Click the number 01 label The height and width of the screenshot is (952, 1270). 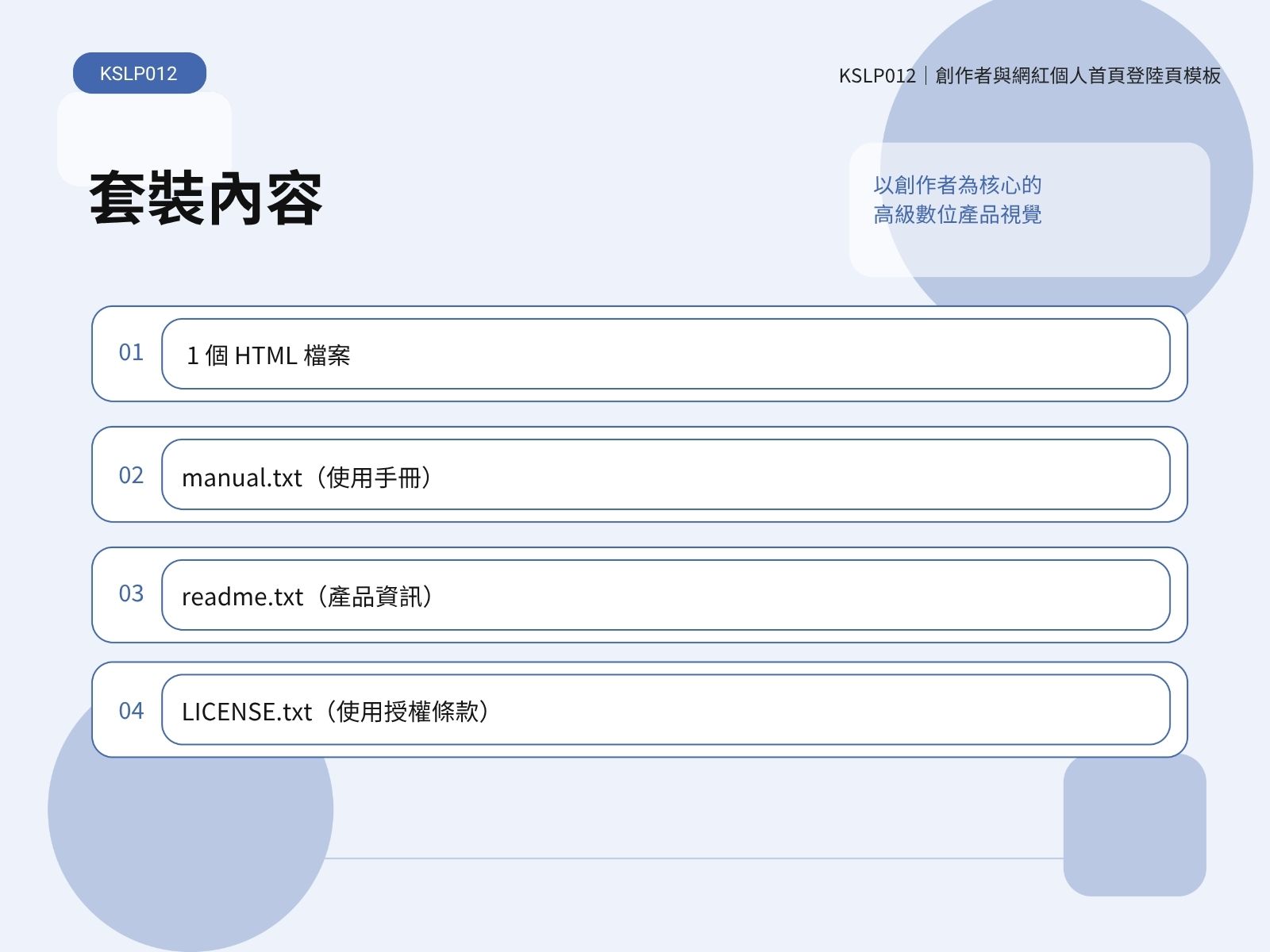(x=131, y=352)
